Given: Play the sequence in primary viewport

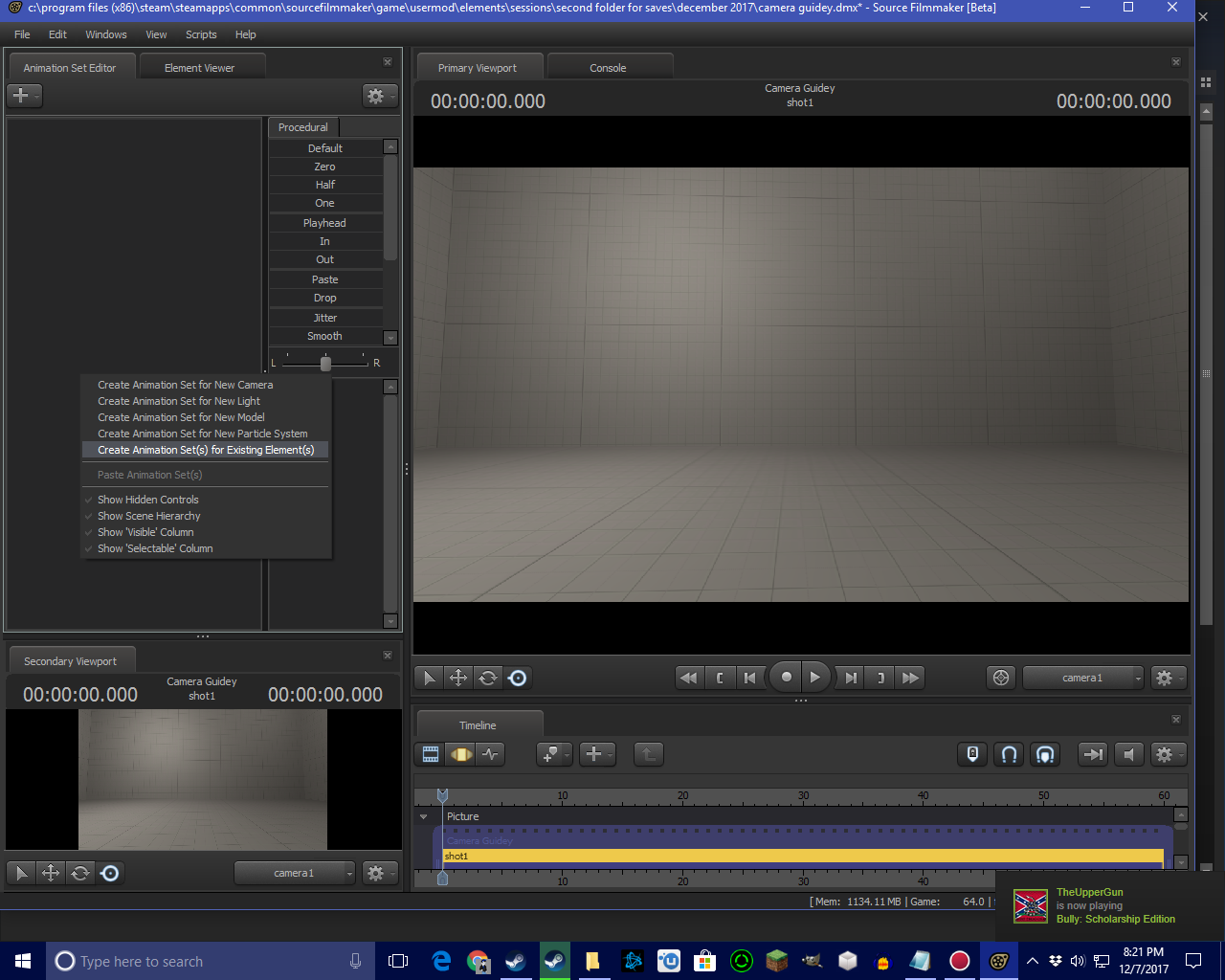Looking at the screenshot, I should [x=814, y=678].
